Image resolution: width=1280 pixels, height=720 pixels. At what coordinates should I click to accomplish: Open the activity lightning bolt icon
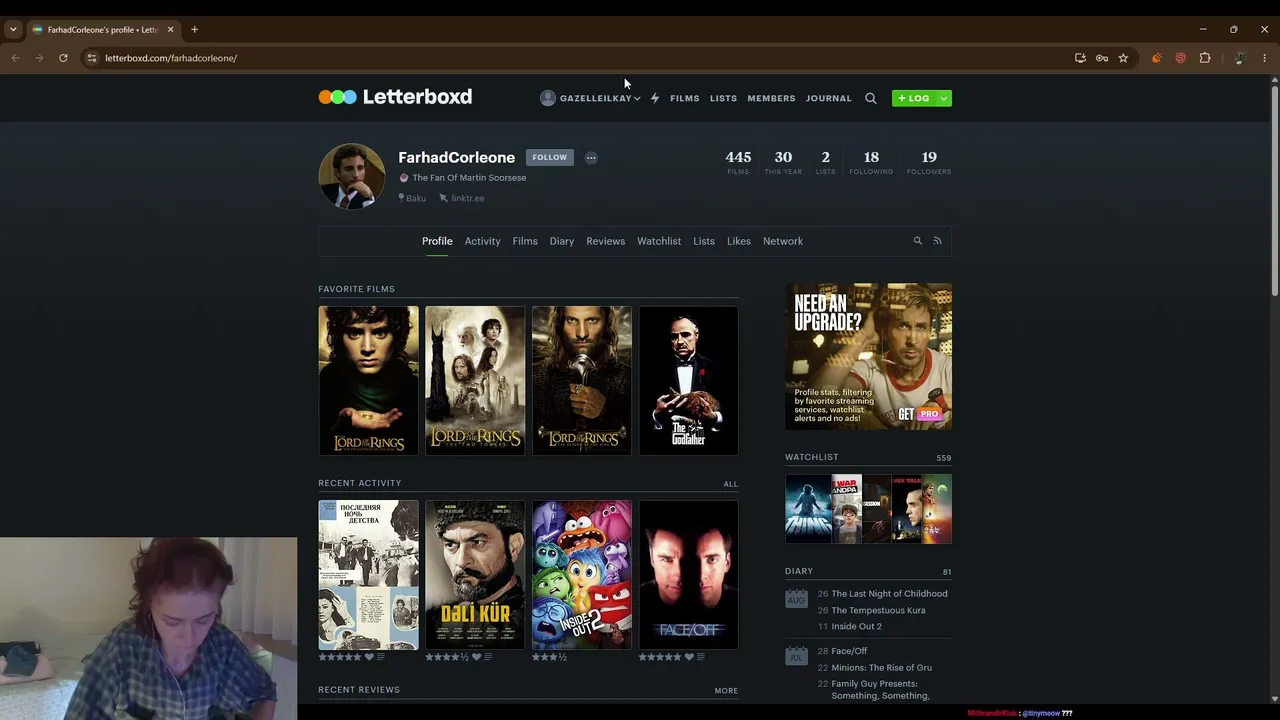coord(655,98)
